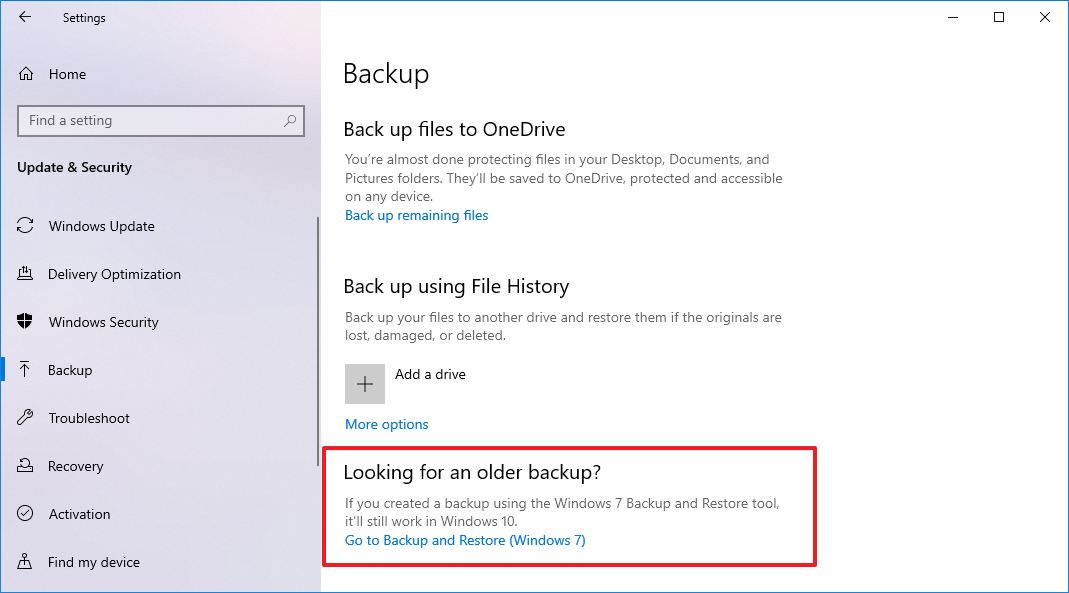
Task: Open the More options link
Action: coord(386,424)
